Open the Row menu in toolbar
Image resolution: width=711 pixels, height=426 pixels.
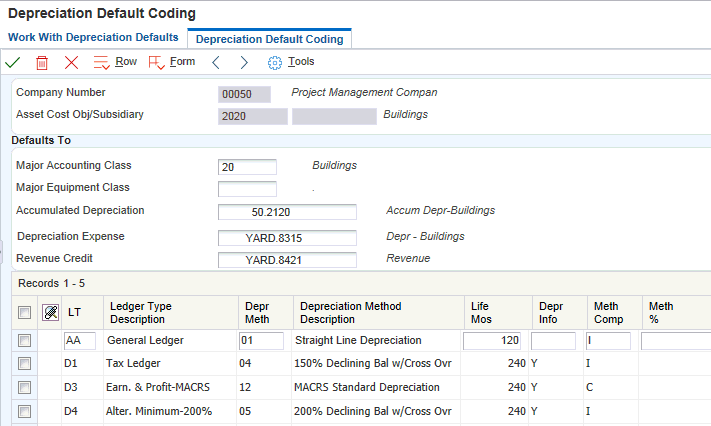point(115,62)
